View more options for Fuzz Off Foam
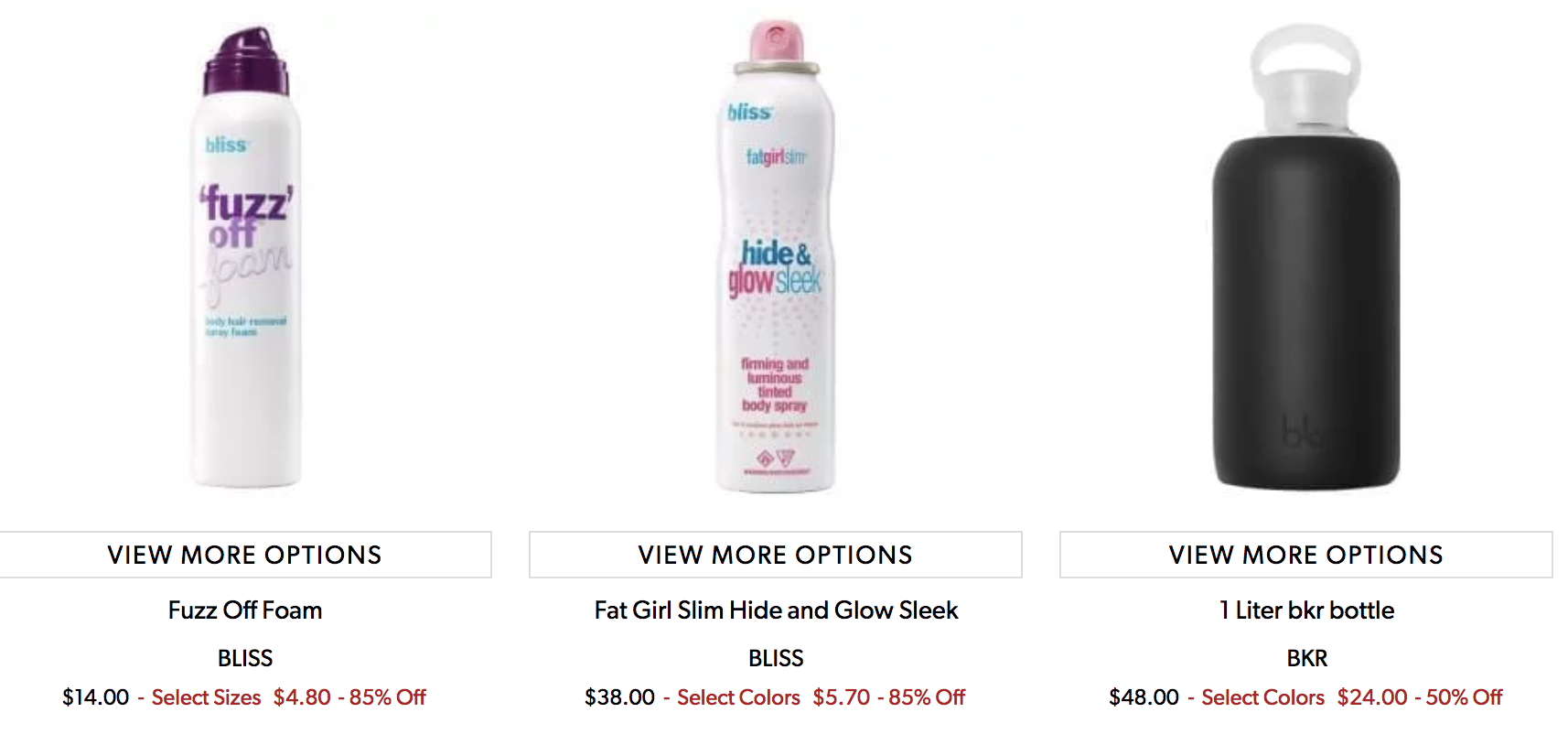This screenshot has height=745, width=1568. [x=245, y=555]
